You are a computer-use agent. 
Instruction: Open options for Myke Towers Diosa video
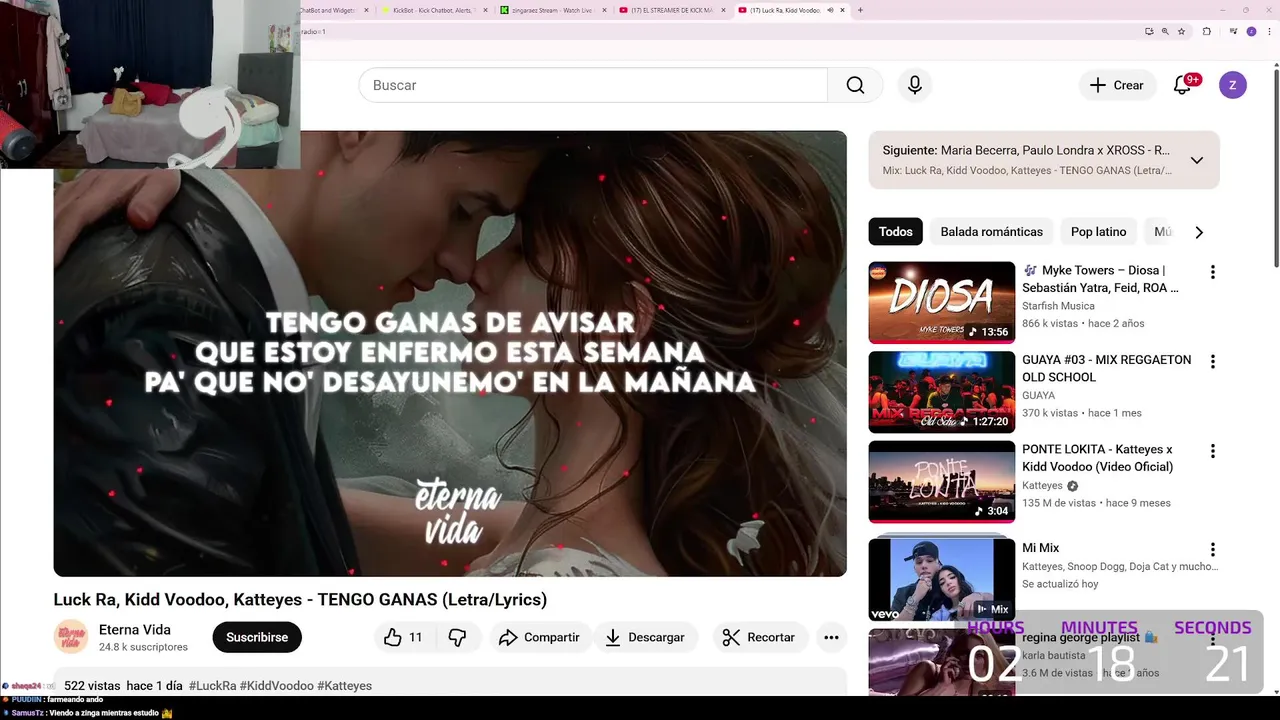[x=1212, y=272]
